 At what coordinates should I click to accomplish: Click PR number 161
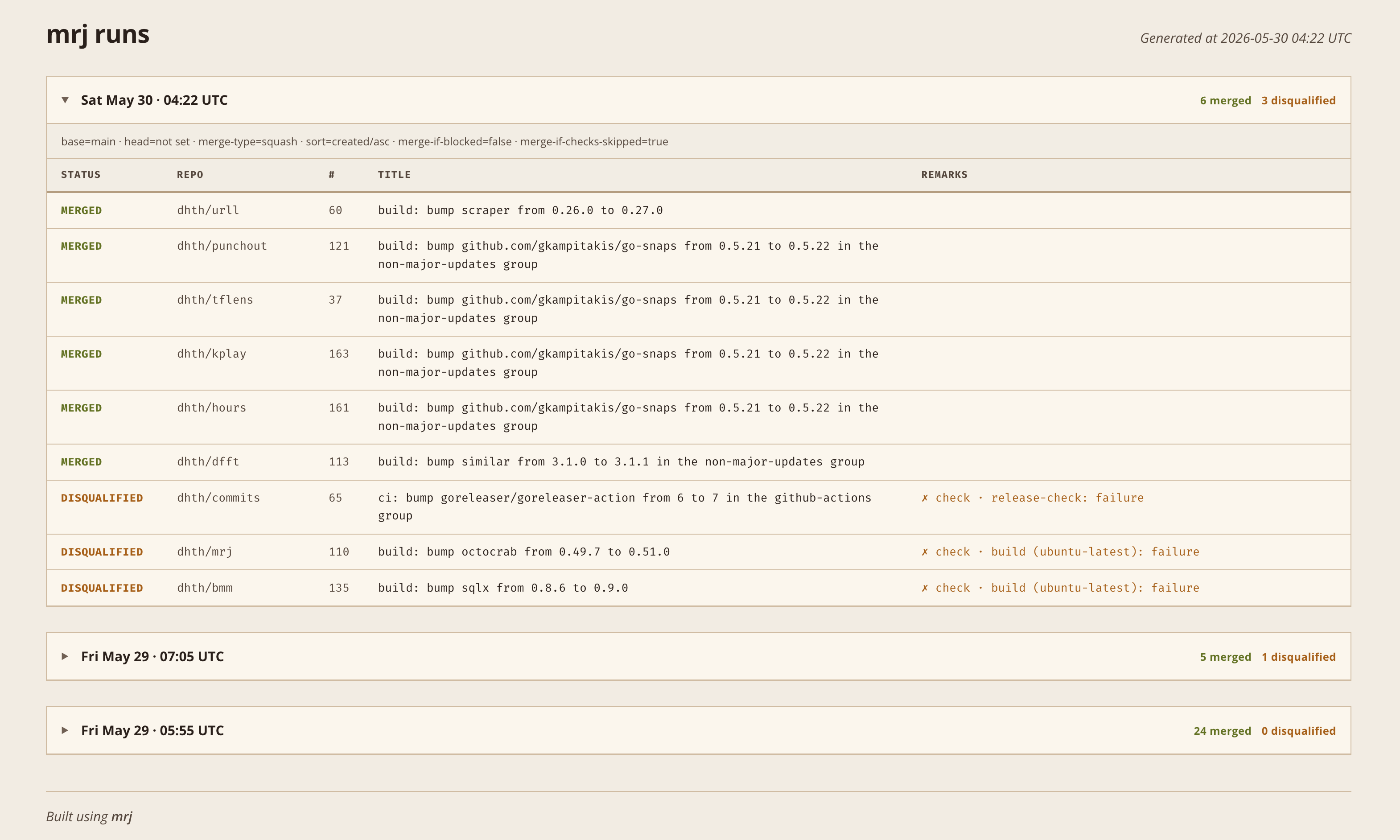[x=339, y=408]
